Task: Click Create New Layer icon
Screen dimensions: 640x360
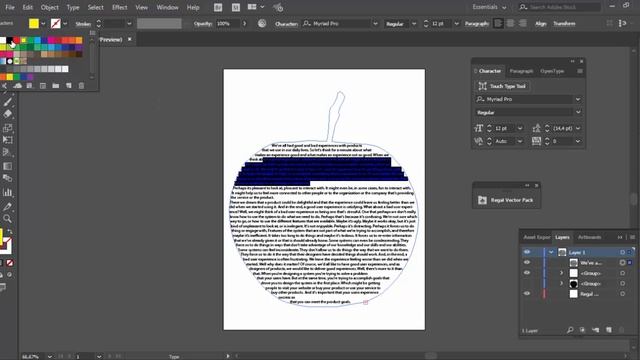Action: point(609,330)
